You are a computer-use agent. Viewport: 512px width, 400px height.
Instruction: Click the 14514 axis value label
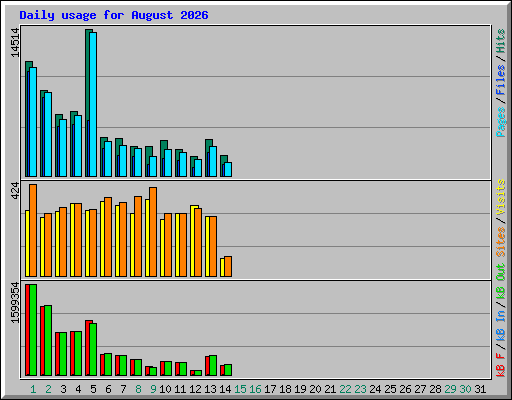pos(15,43)
